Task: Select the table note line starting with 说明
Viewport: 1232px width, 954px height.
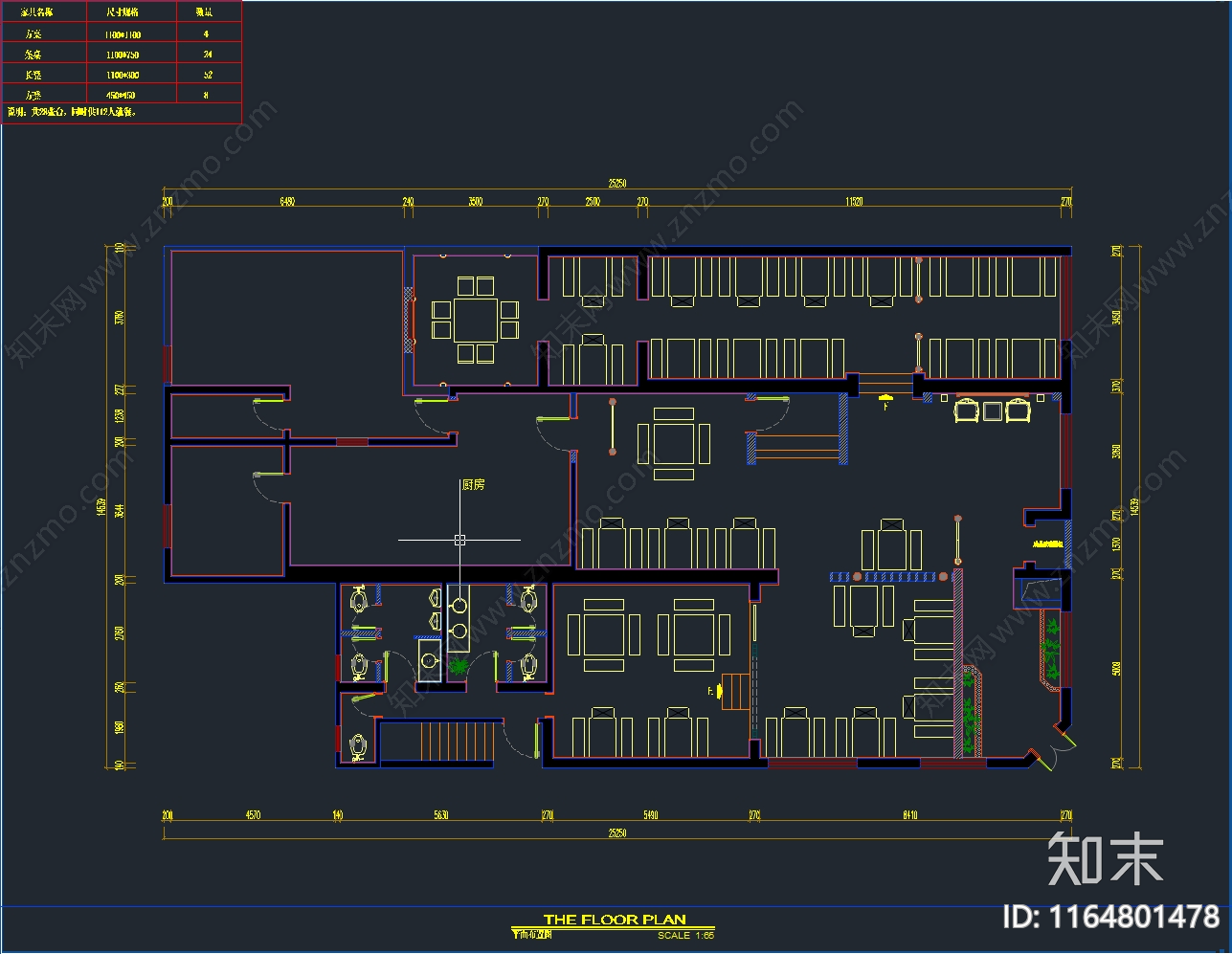Action: tap(73, 112)
